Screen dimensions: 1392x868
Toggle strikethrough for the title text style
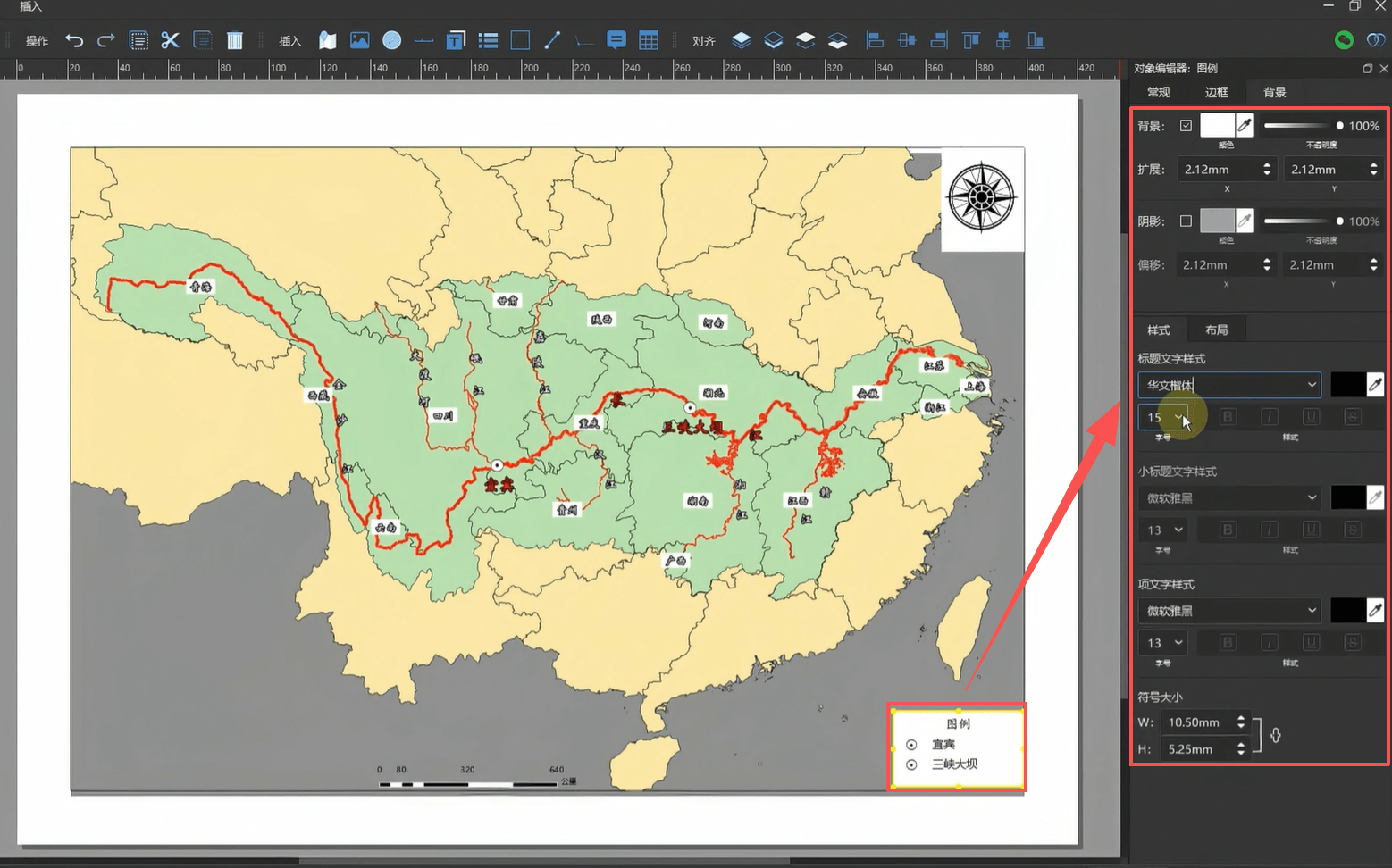[1353, 417]
